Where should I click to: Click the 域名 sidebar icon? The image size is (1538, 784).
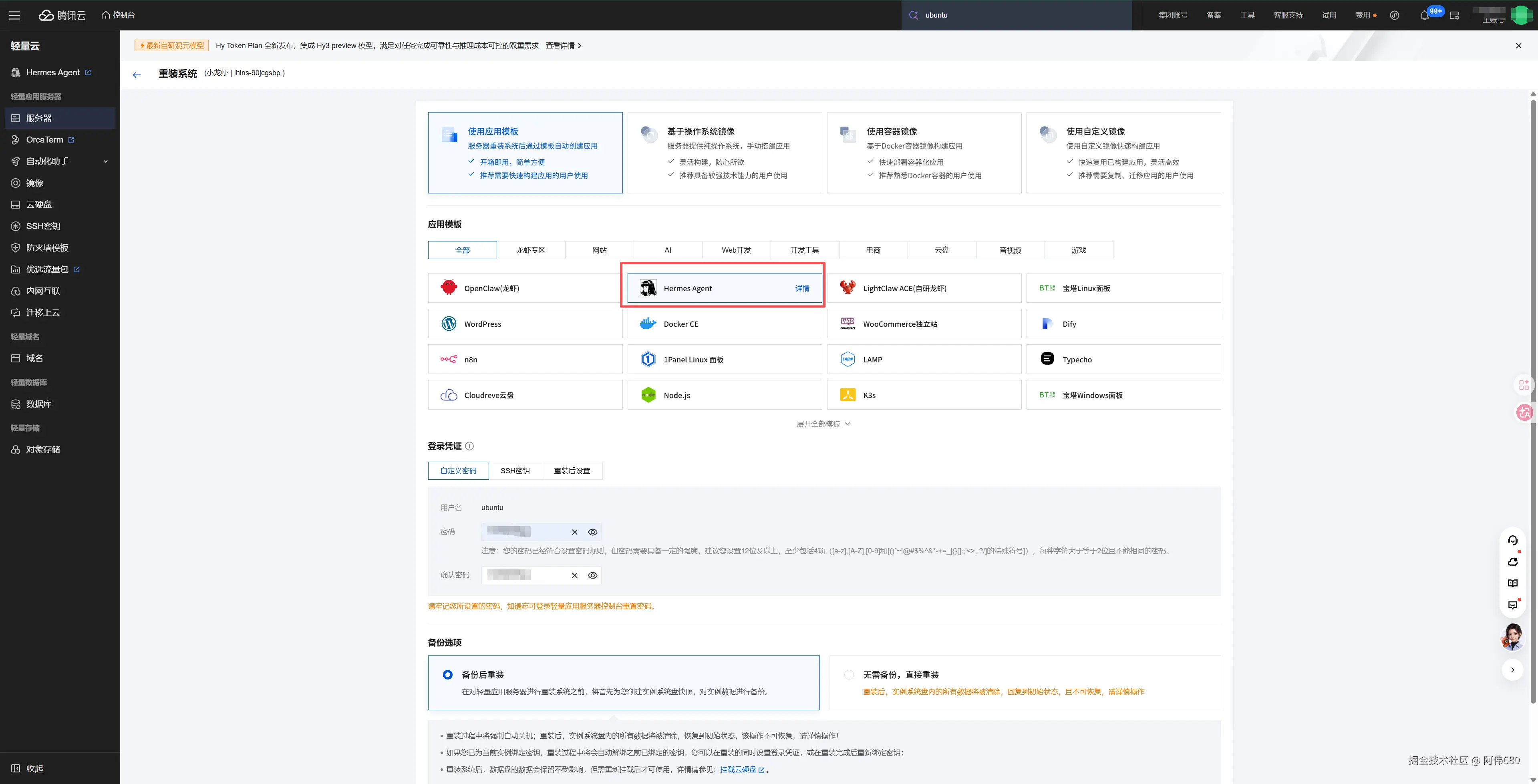coord(16,358)
